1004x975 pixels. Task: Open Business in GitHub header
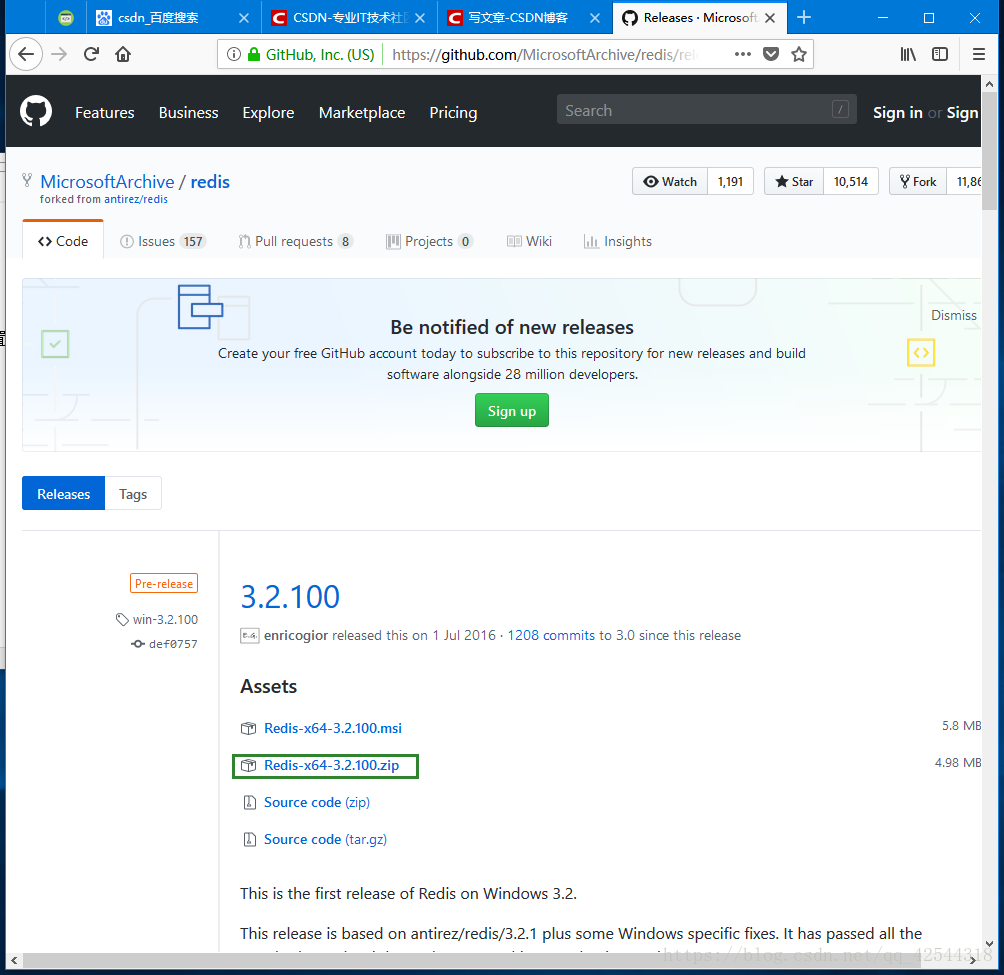188,113
